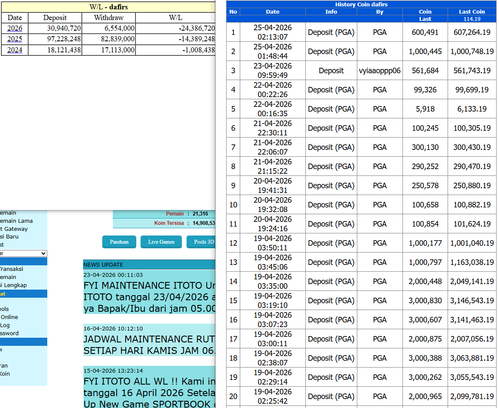The width and height of the screenshot is (500, 408).
Task: Click date 21-04-2026 22:30:11 in row 6
Action: pyautogui.click(x=272, y=128)
